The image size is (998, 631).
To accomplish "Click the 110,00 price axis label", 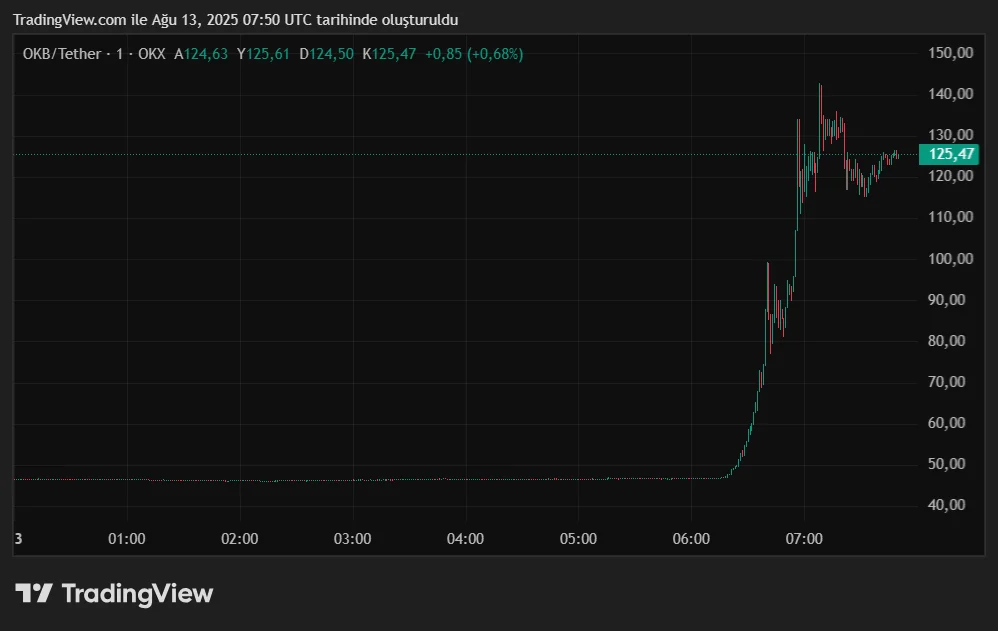I will pyautogui.click(x=950, y=217).
